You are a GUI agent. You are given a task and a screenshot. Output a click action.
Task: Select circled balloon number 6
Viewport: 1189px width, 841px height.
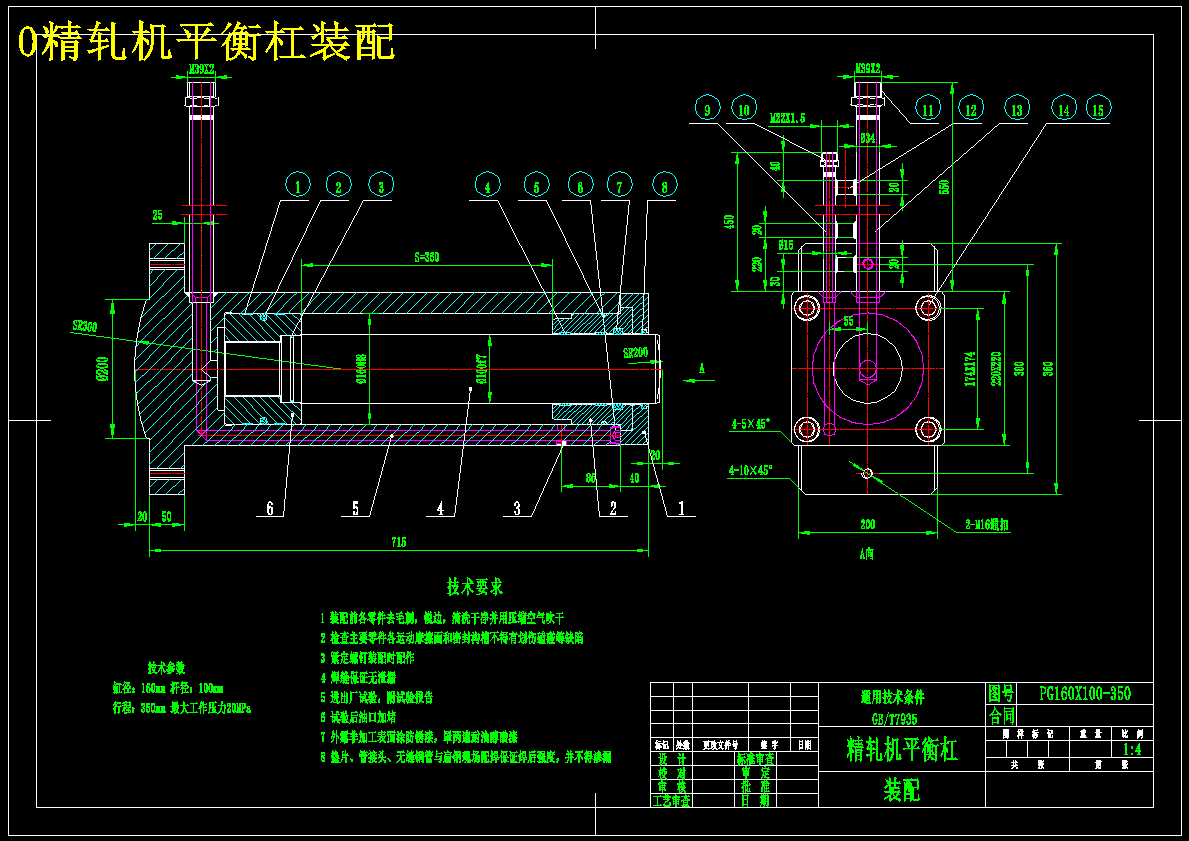click(x=579, y=185)
